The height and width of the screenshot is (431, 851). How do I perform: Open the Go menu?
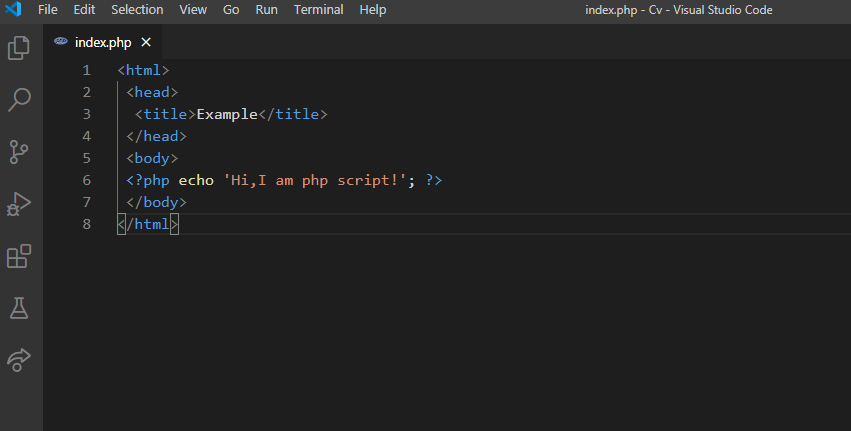pyautogui.click(x=231, y=10)
